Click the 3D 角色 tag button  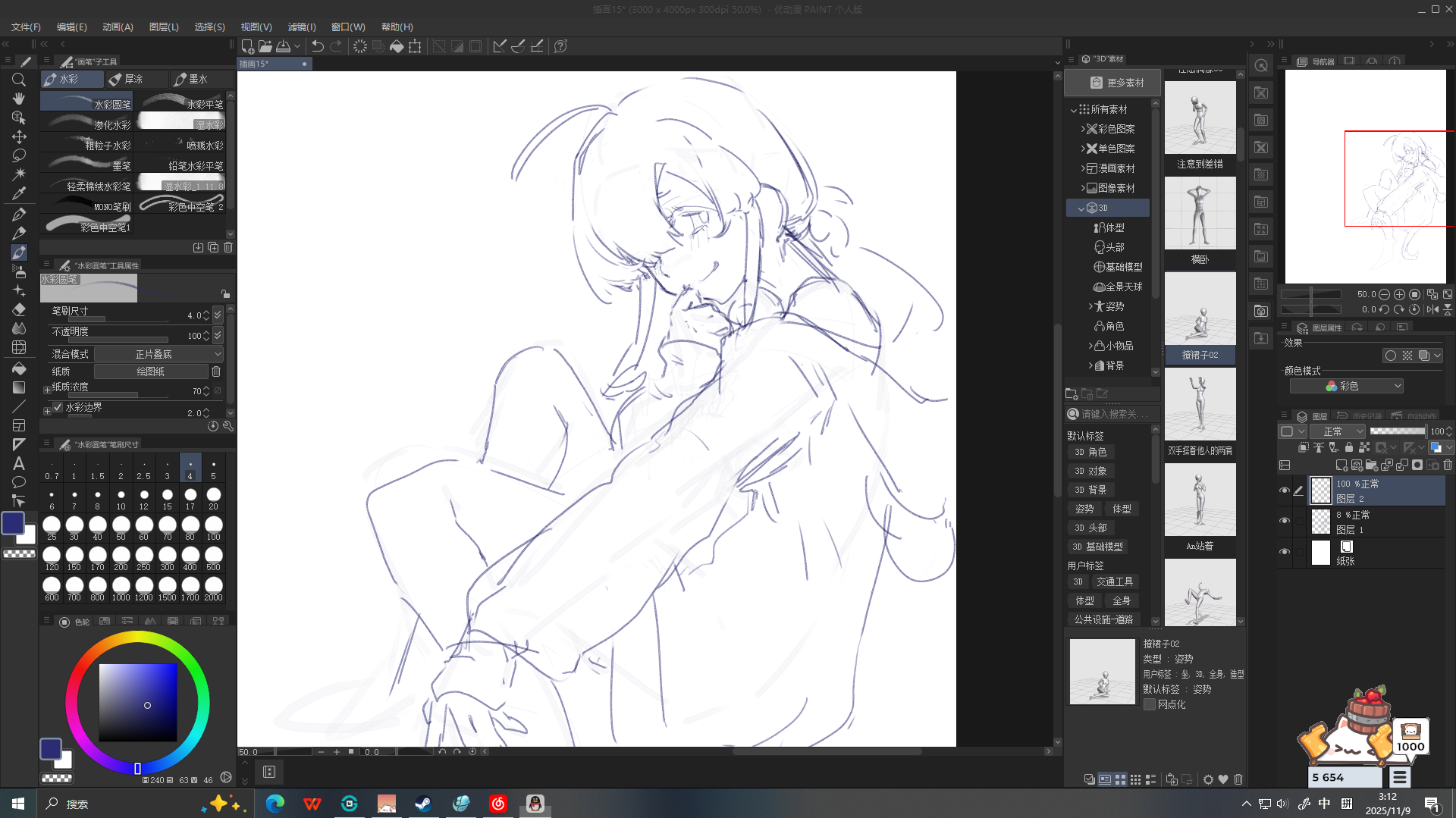1090,452
